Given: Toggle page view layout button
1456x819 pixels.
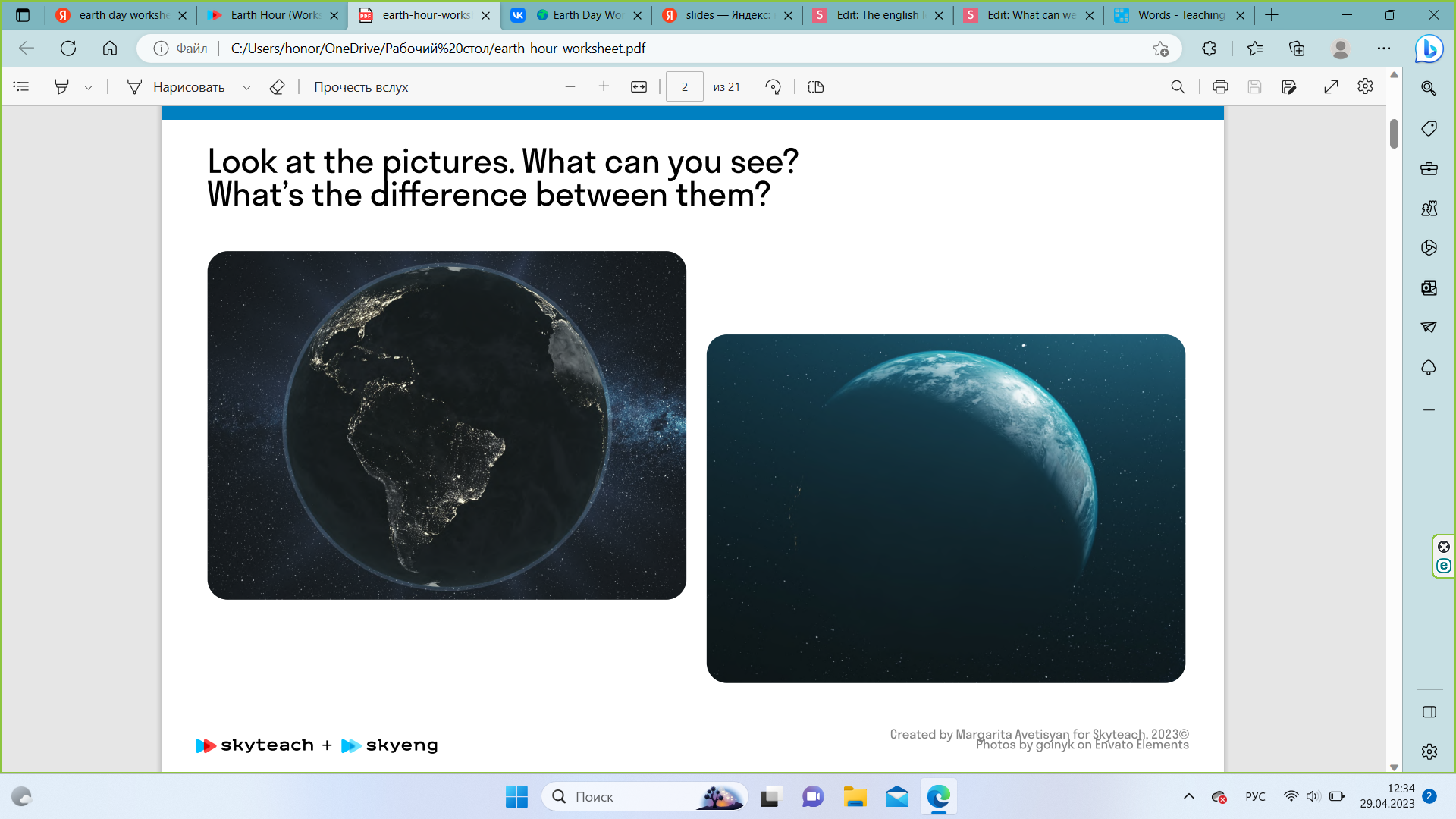Looking at the screenshot, I should tap(816, 87).
